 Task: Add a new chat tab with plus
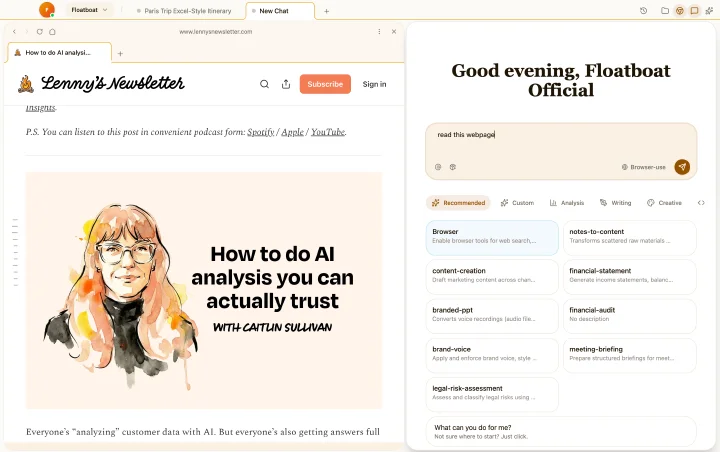tap(326, 11)
